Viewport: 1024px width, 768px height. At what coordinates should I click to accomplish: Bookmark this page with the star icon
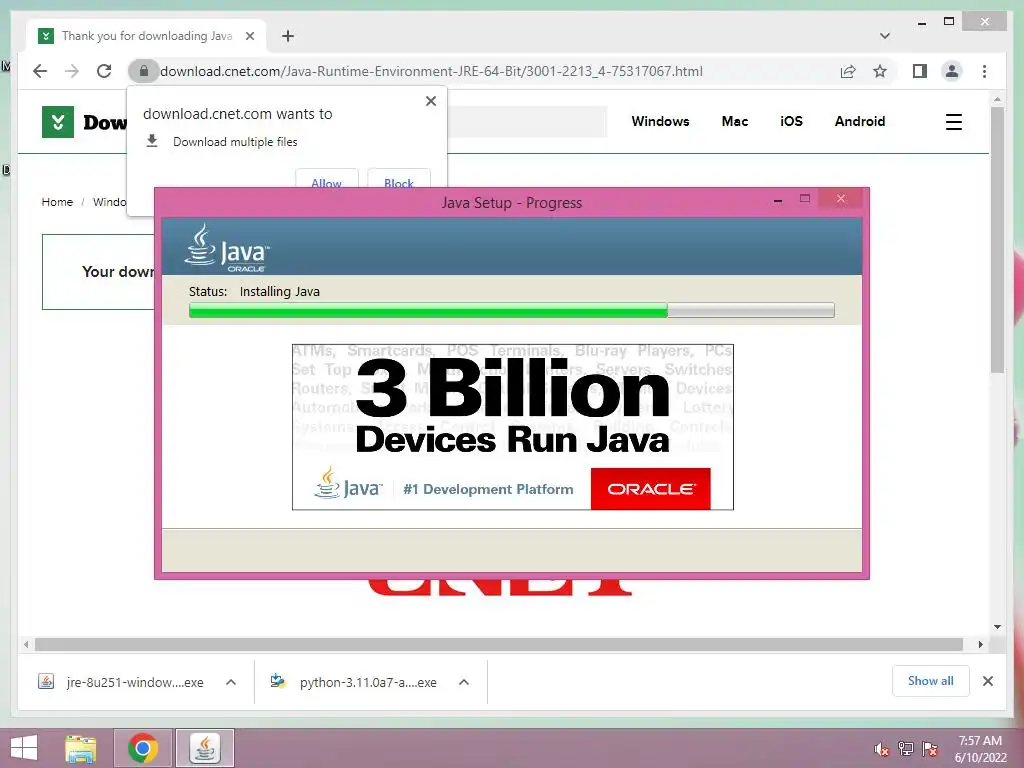click(880, 71)
